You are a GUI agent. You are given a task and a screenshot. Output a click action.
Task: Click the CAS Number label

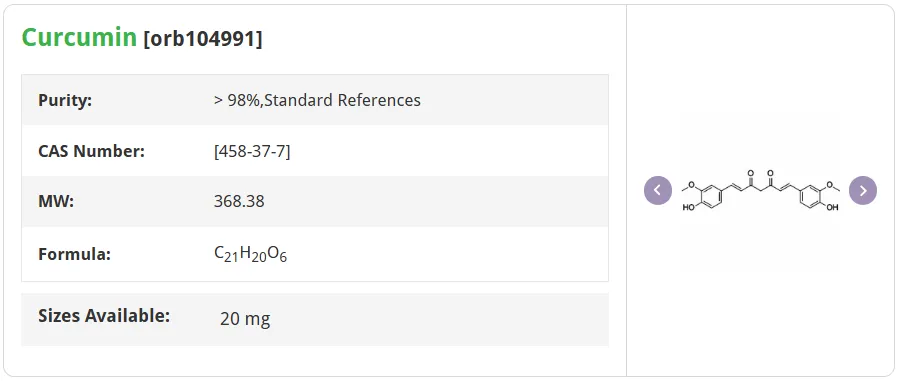tap(91, 151)
